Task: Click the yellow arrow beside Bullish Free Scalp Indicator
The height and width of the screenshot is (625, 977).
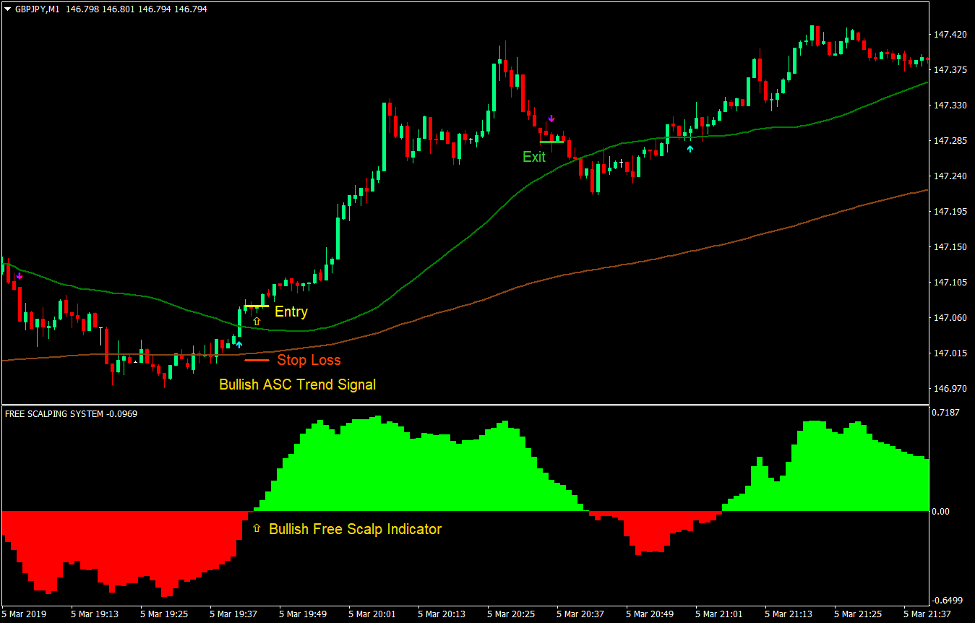Action: tap(256, 528)
